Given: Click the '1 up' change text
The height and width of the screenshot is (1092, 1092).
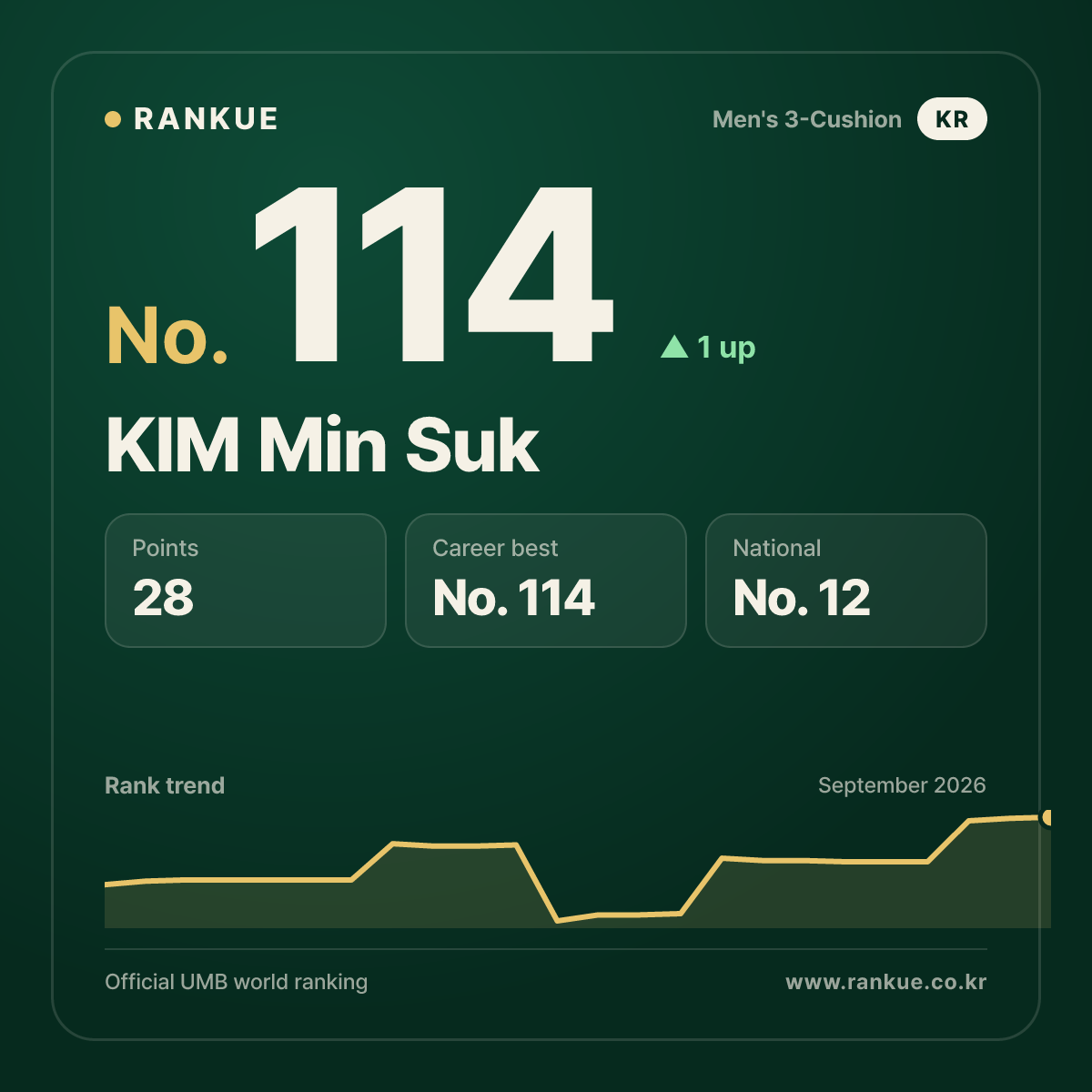Looking at the screenshot, I should (726, 348).
